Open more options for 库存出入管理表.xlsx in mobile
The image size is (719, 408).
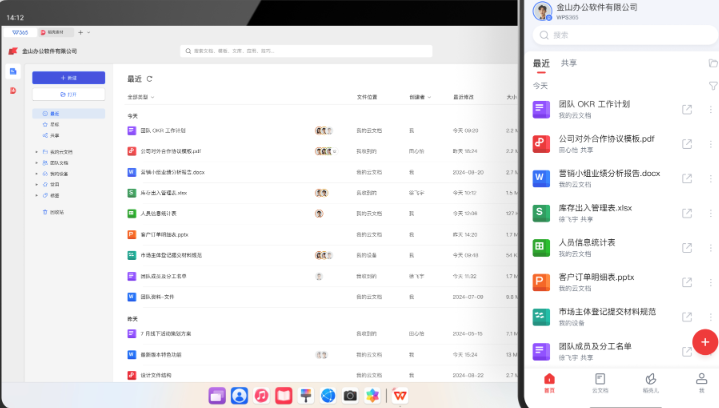pyautogui.click(x=710, y=213)
